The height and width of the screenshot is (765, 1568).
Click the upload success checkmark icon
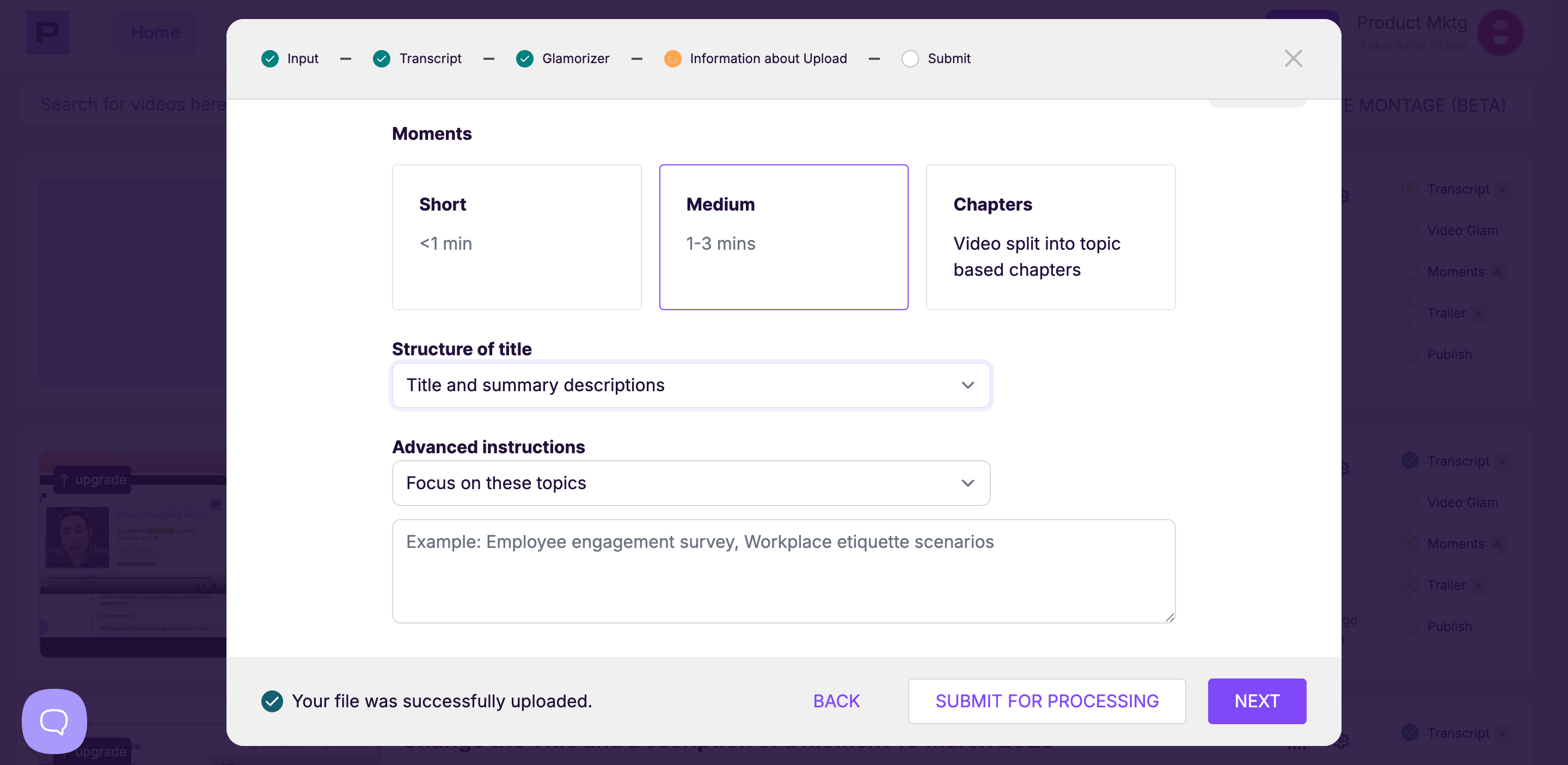[x=272, y=701]
